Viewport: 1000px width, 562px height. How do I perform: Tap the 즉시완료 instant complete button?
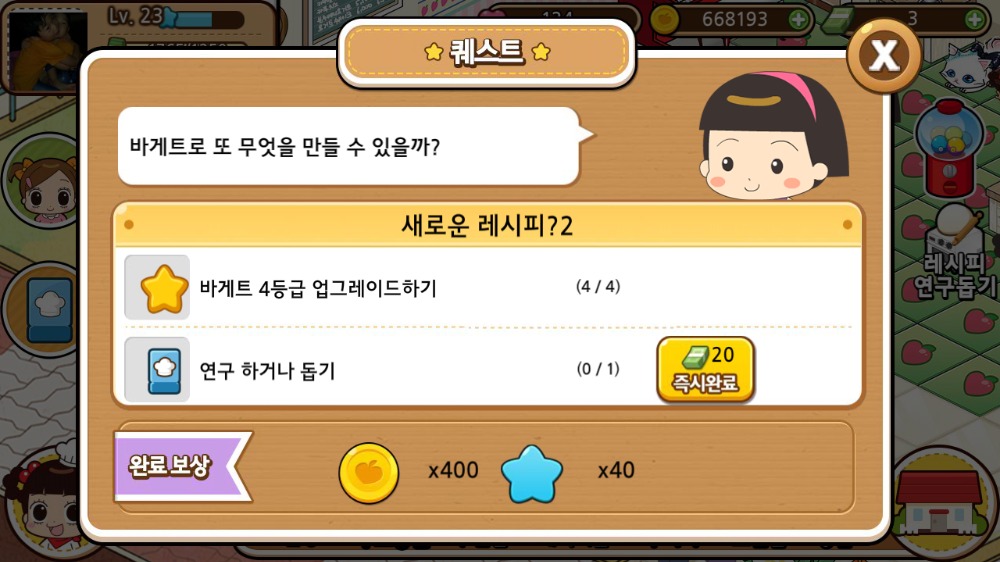coord(705,369)
